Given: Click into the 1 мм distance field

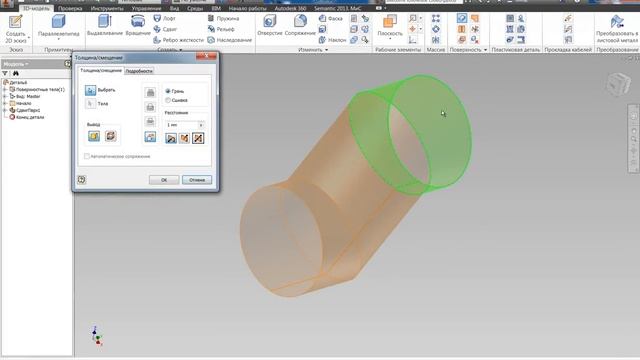Looking at the screenshot, I should click(181, 125).
